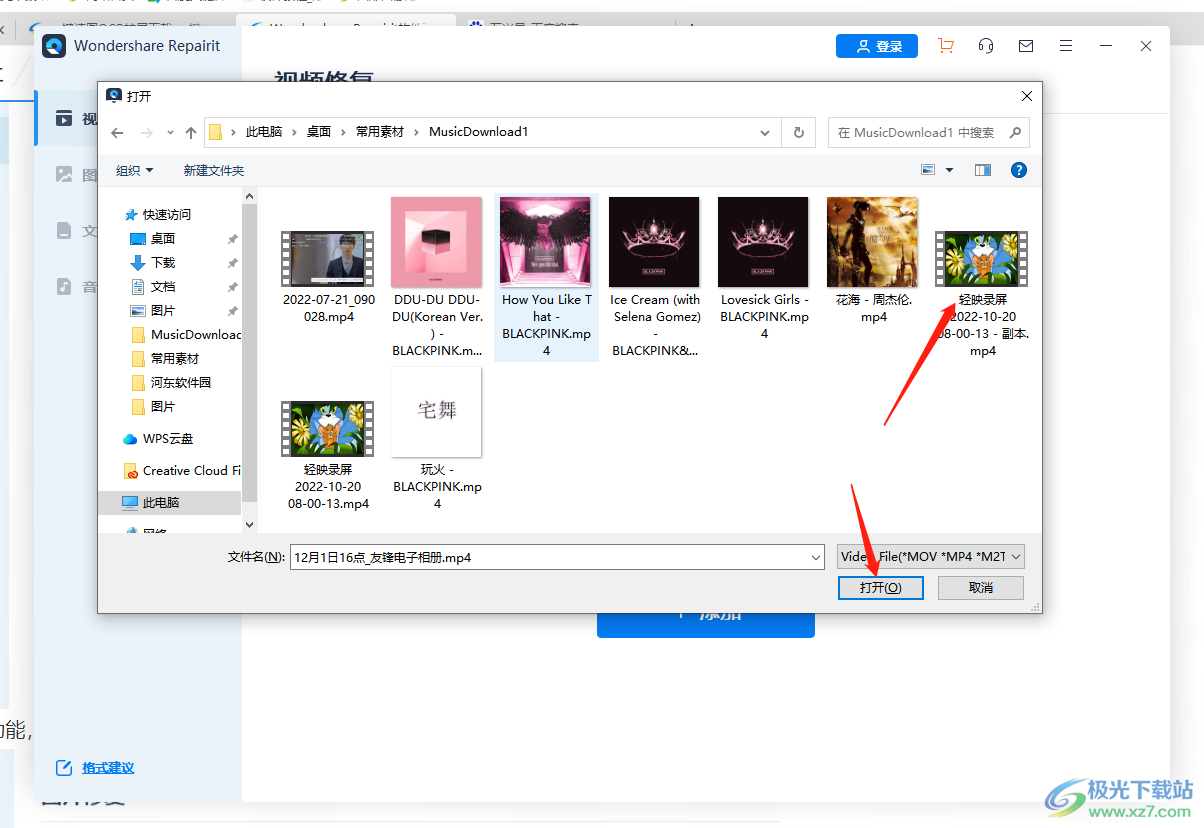Select 桌面 in the navigation tree

point(163,239)
